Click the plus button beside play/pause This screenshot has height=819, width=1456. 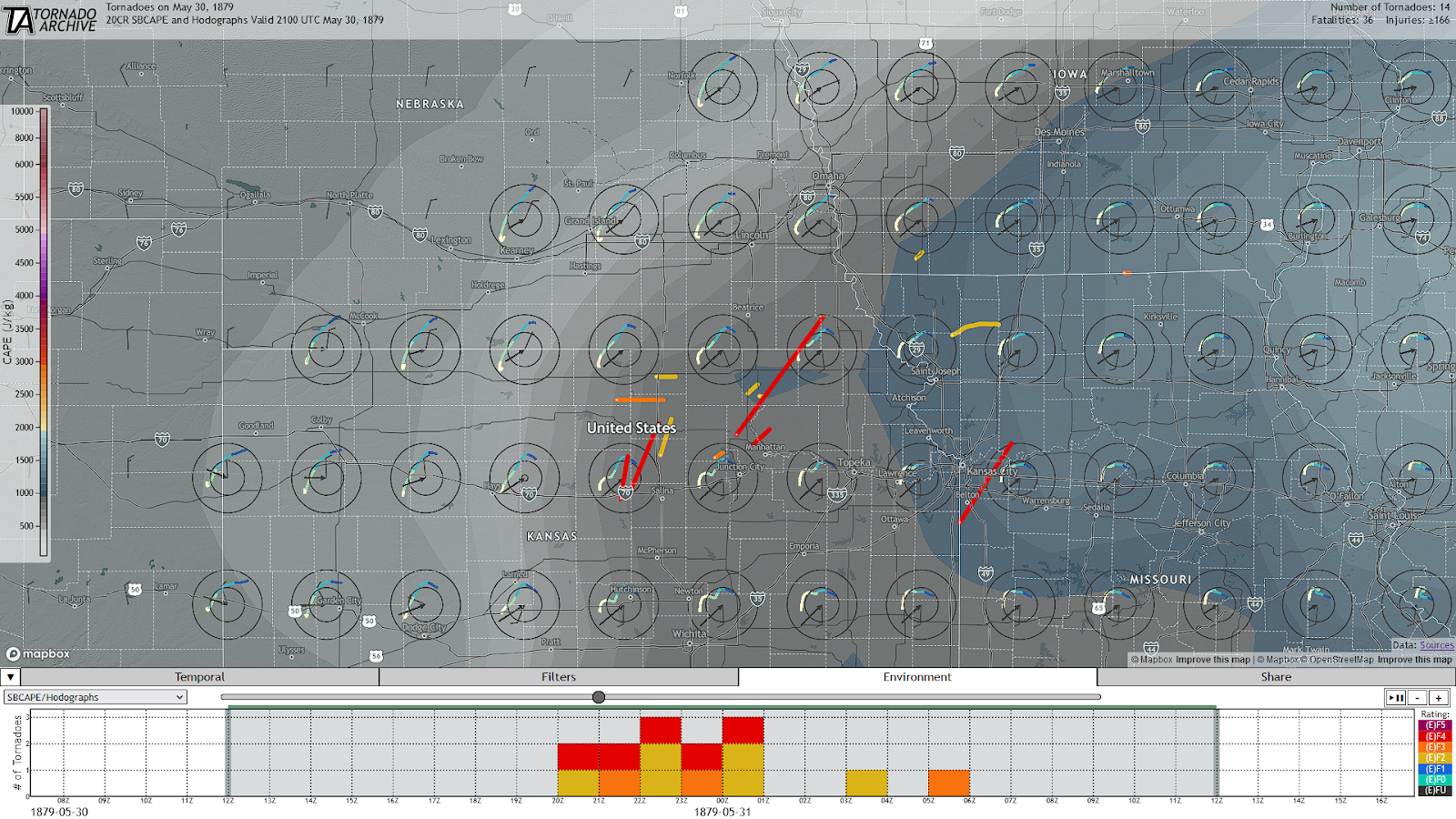tap(1439, 697)
